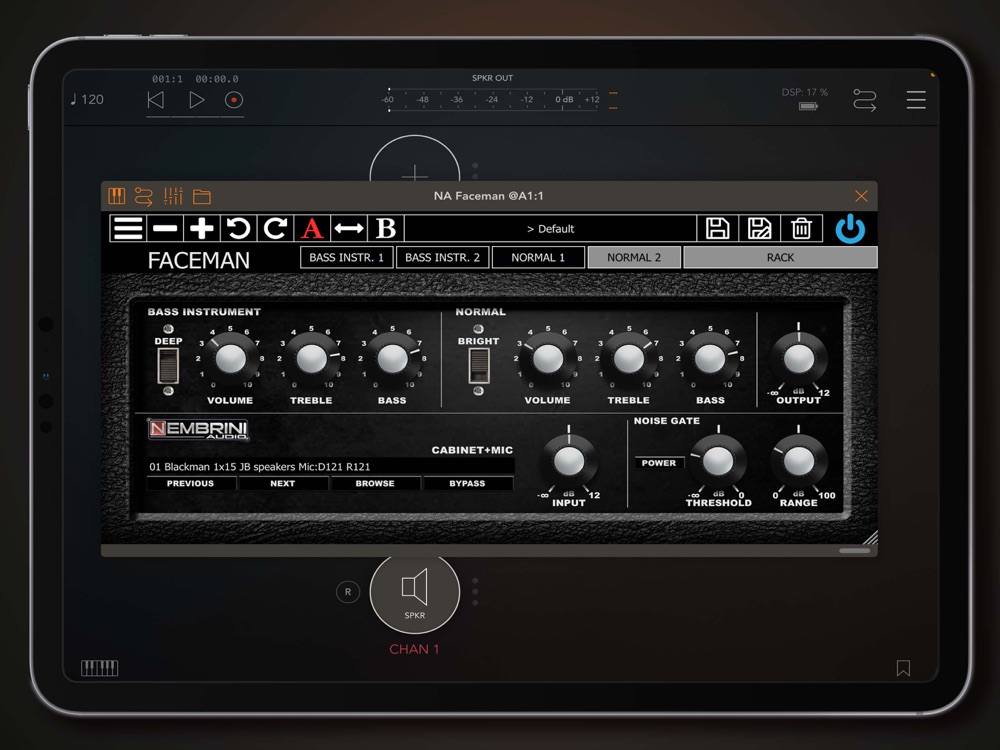
Task: Click the Bass Instrument BASS knob
Action: click(392, 359)
